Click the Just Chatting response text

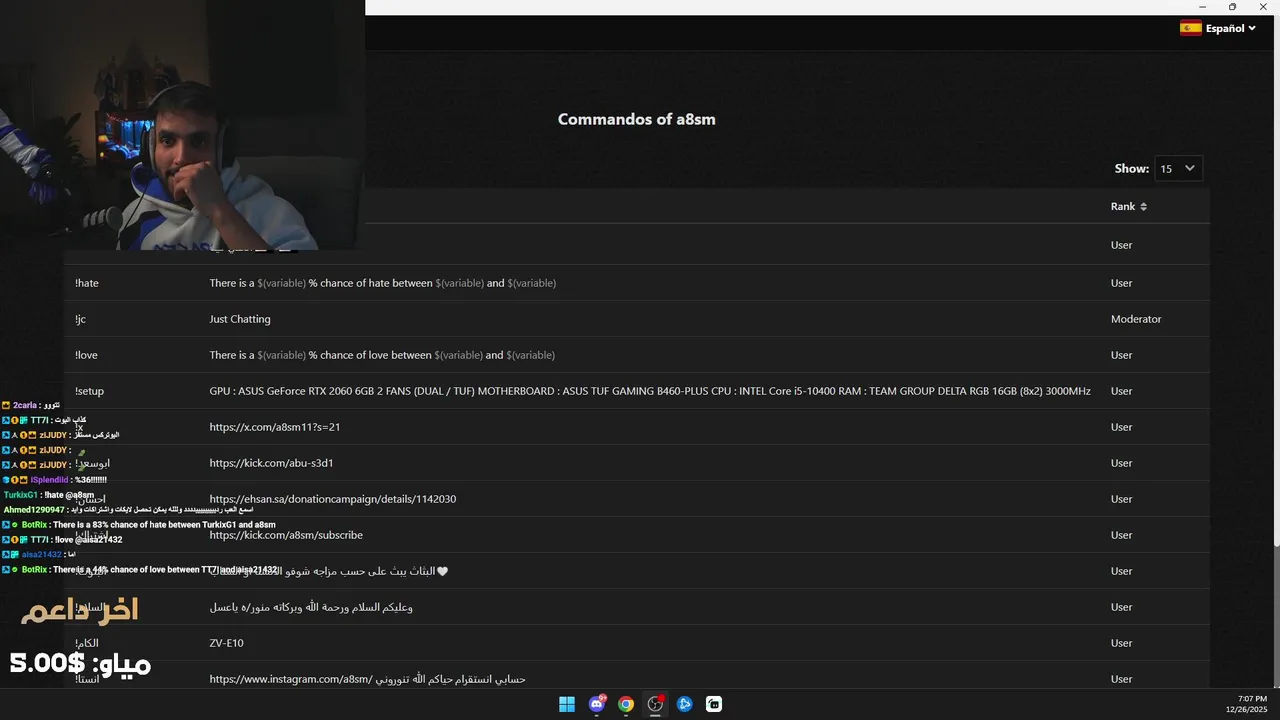(240, 319)
